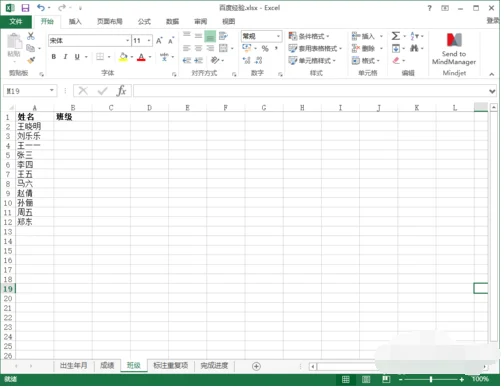This screenshot has height=389, width=504.
Task: Open Sort and Filter
Action: [x=414, y=36]
